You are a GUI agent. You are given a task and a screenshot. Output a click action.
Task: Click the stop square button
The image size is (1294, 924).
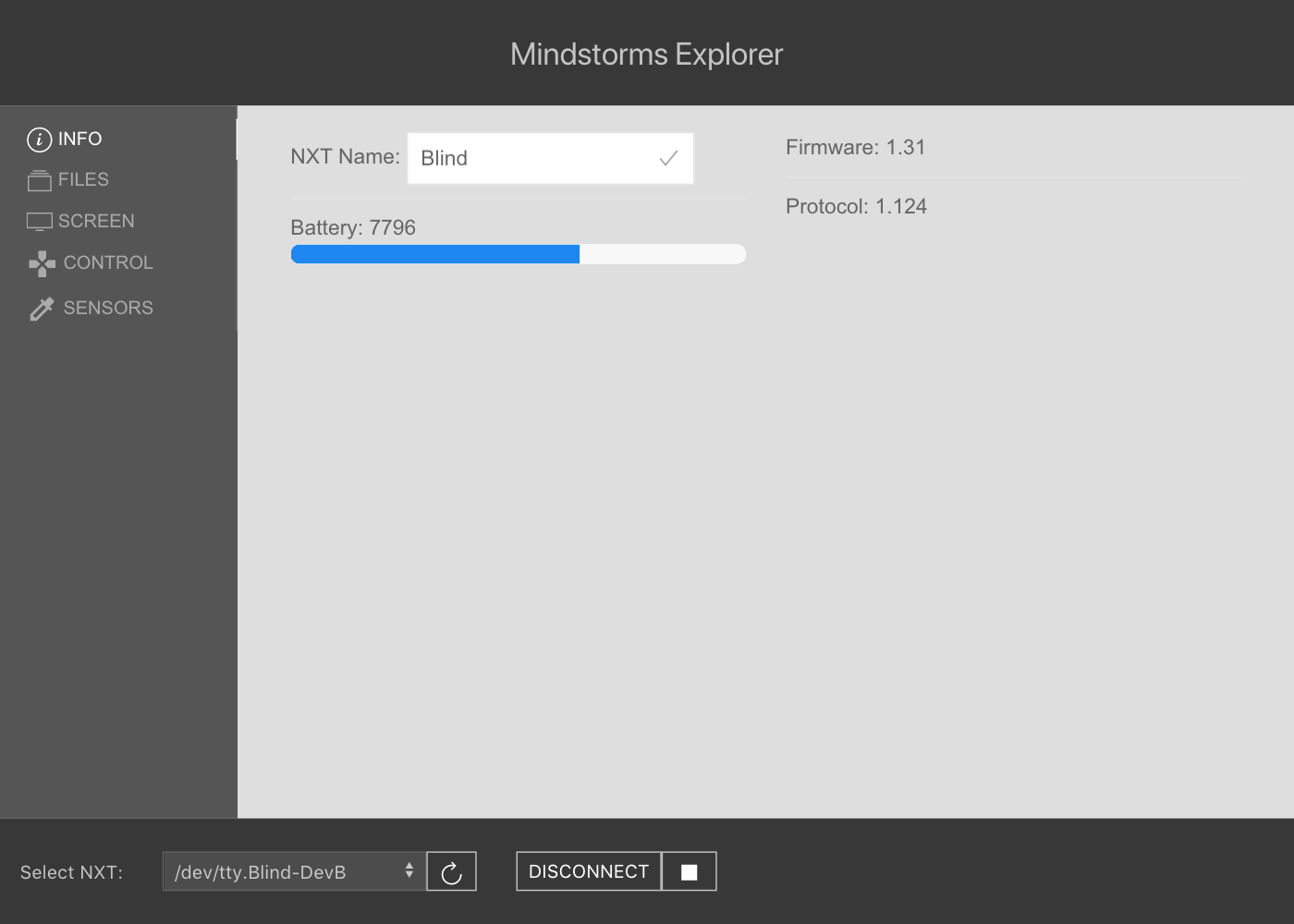[x=690, y=871]
